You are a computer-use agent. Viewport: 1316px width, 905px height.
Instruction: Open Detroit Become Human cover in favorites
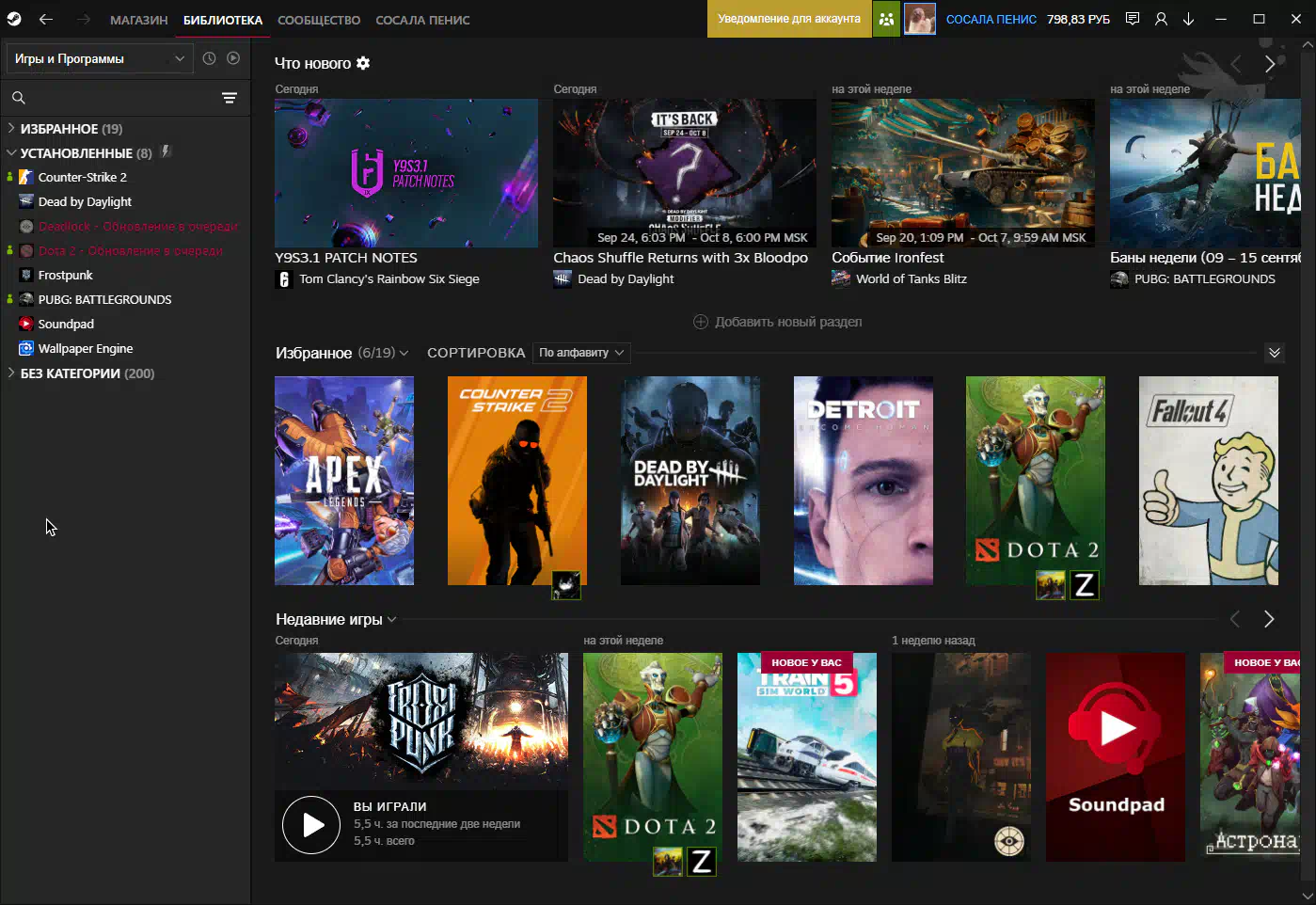coord(864,481)
